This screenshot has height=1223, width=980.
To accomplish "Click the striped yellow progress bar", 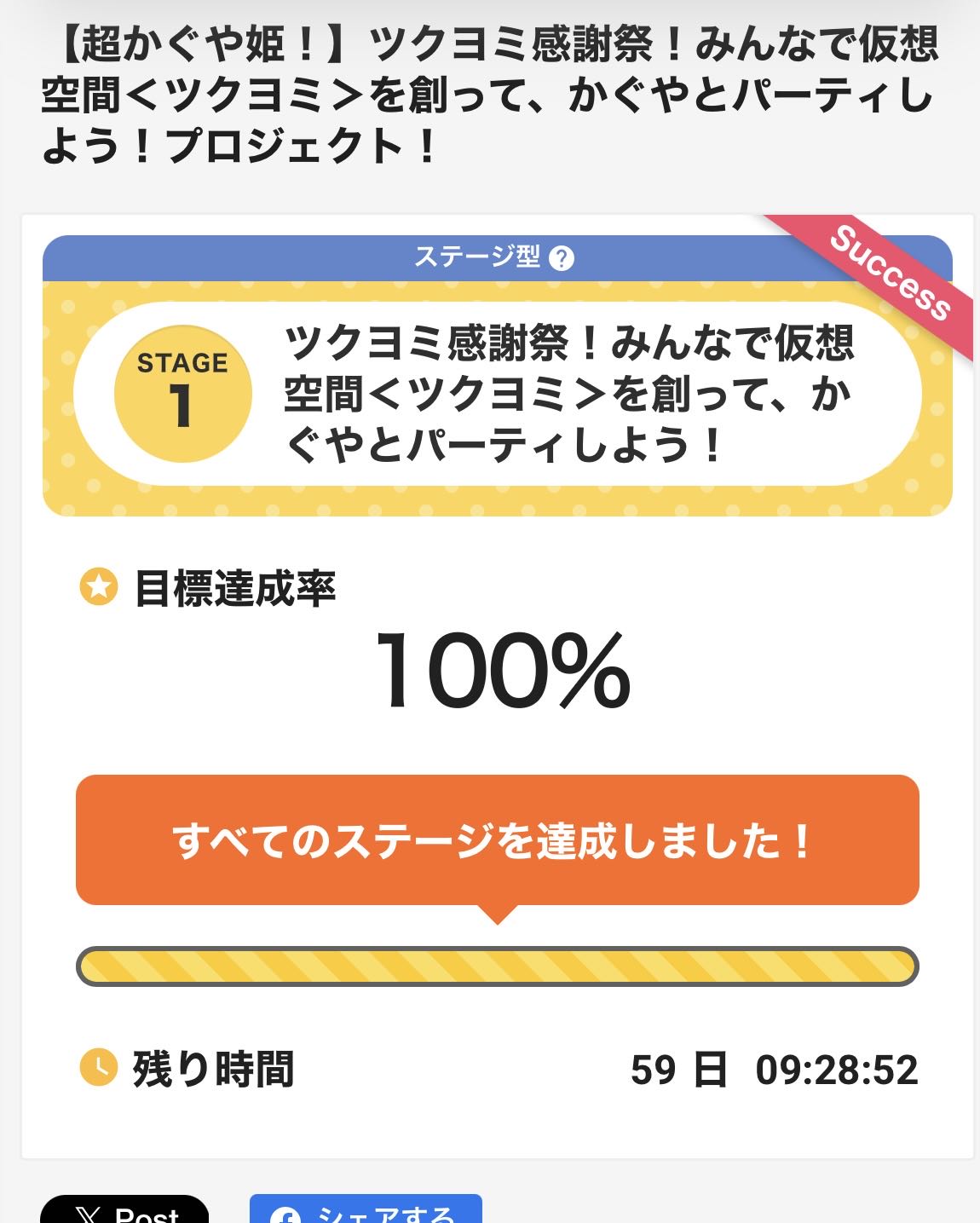I will (x=497, y=966).
